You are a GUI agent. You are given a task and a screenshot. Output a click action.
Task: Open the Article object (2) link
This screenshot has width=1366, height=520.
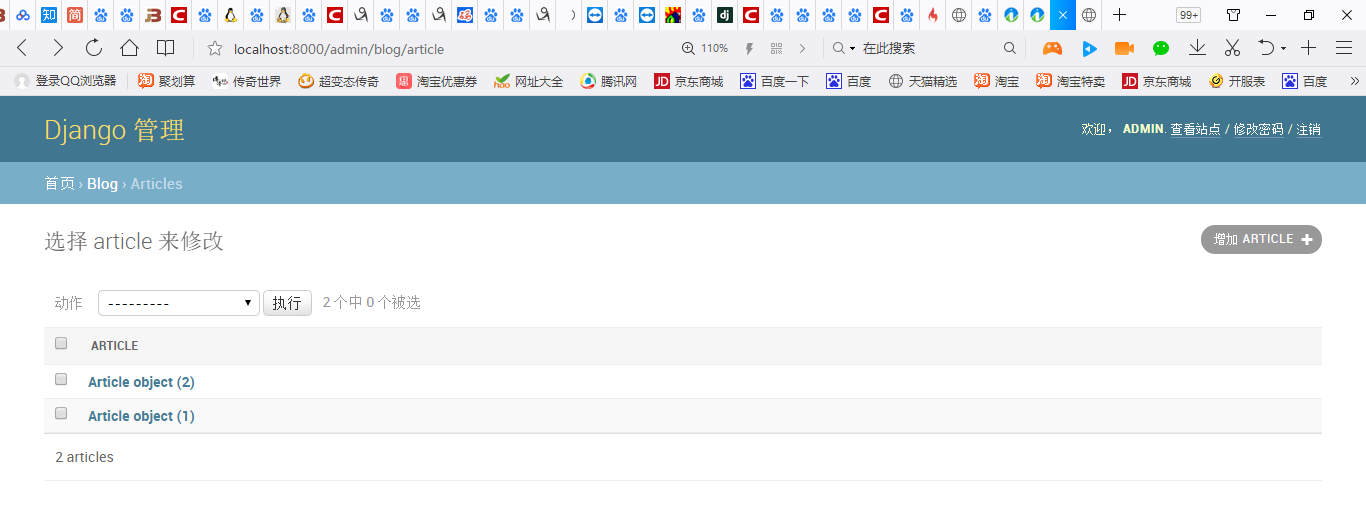[141, 382]
